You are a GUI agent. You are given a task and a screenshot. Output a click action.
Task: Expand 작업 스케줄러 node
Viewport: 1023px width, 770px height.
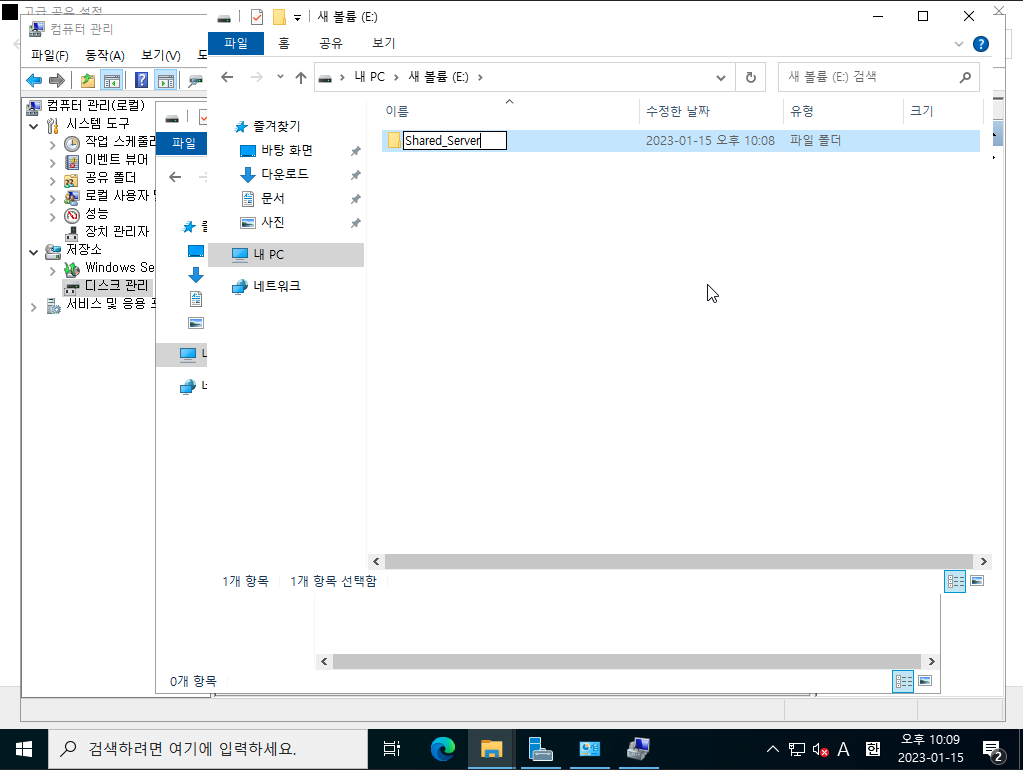53,144
